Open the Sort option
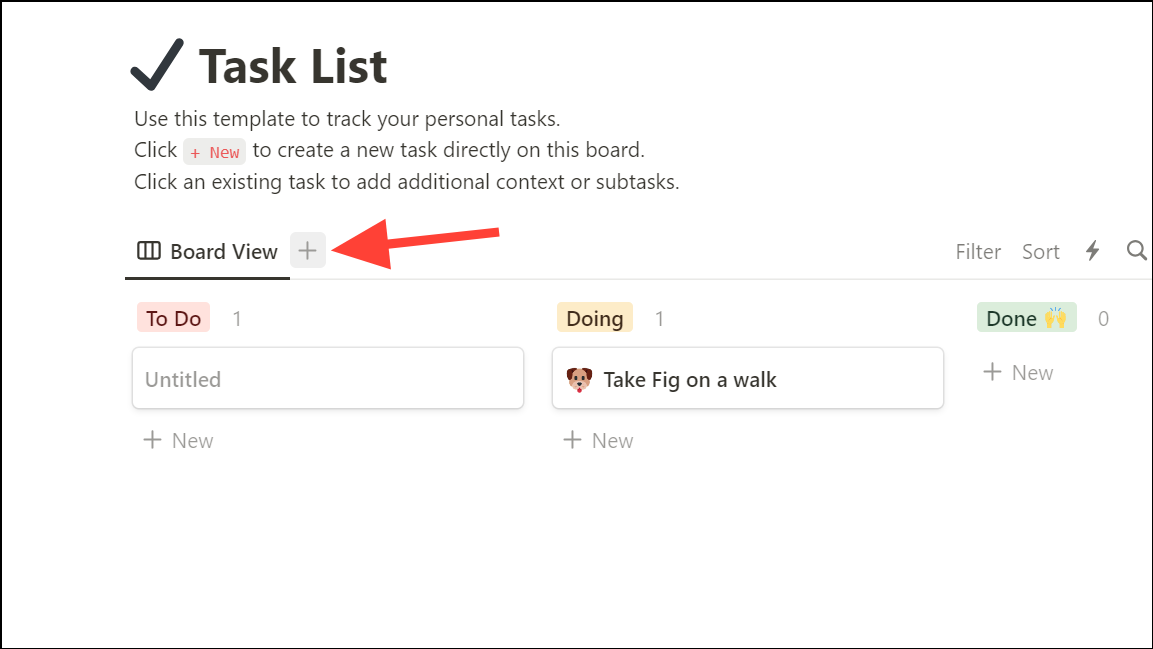Viewport: 1153px width, 649px height. tap(1040, 250)
